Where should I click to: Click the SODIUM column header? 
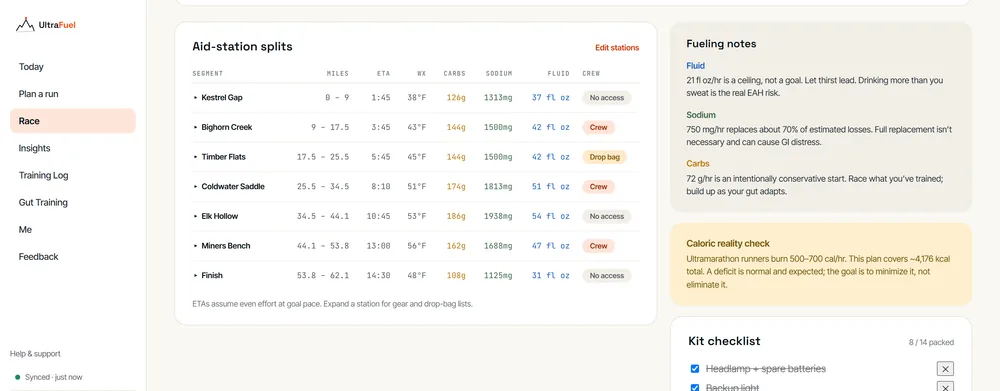498,73
